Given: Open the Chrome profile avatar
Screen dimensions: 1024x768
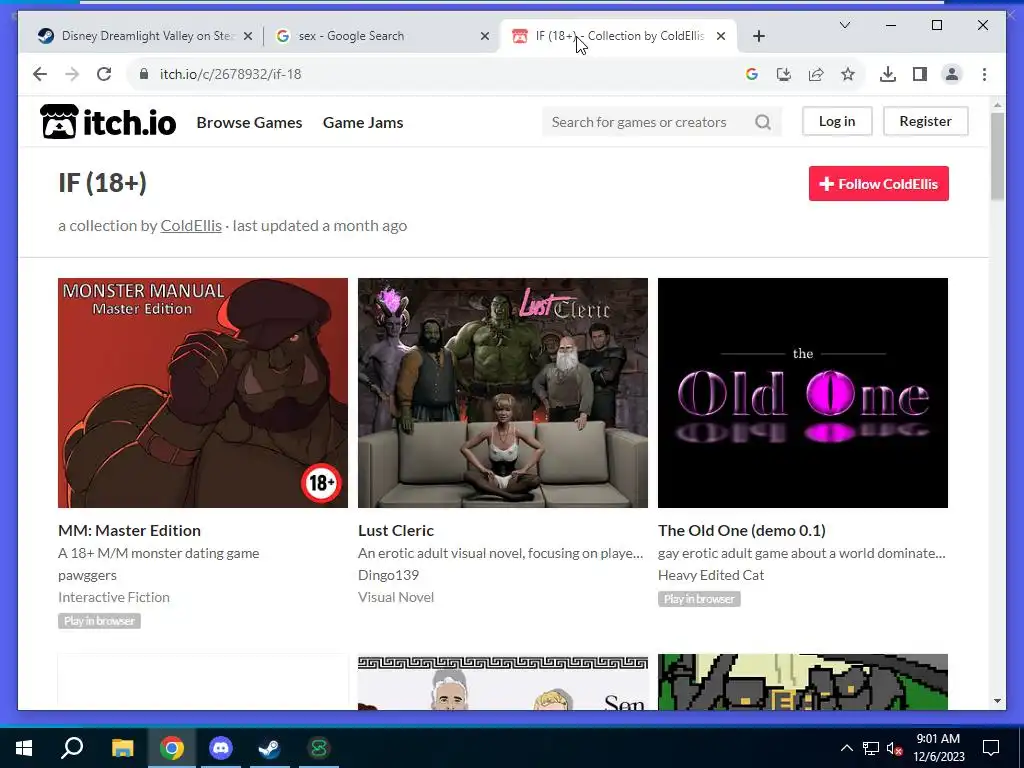Looking at the screenshot, I should click(x=952, y=74).
